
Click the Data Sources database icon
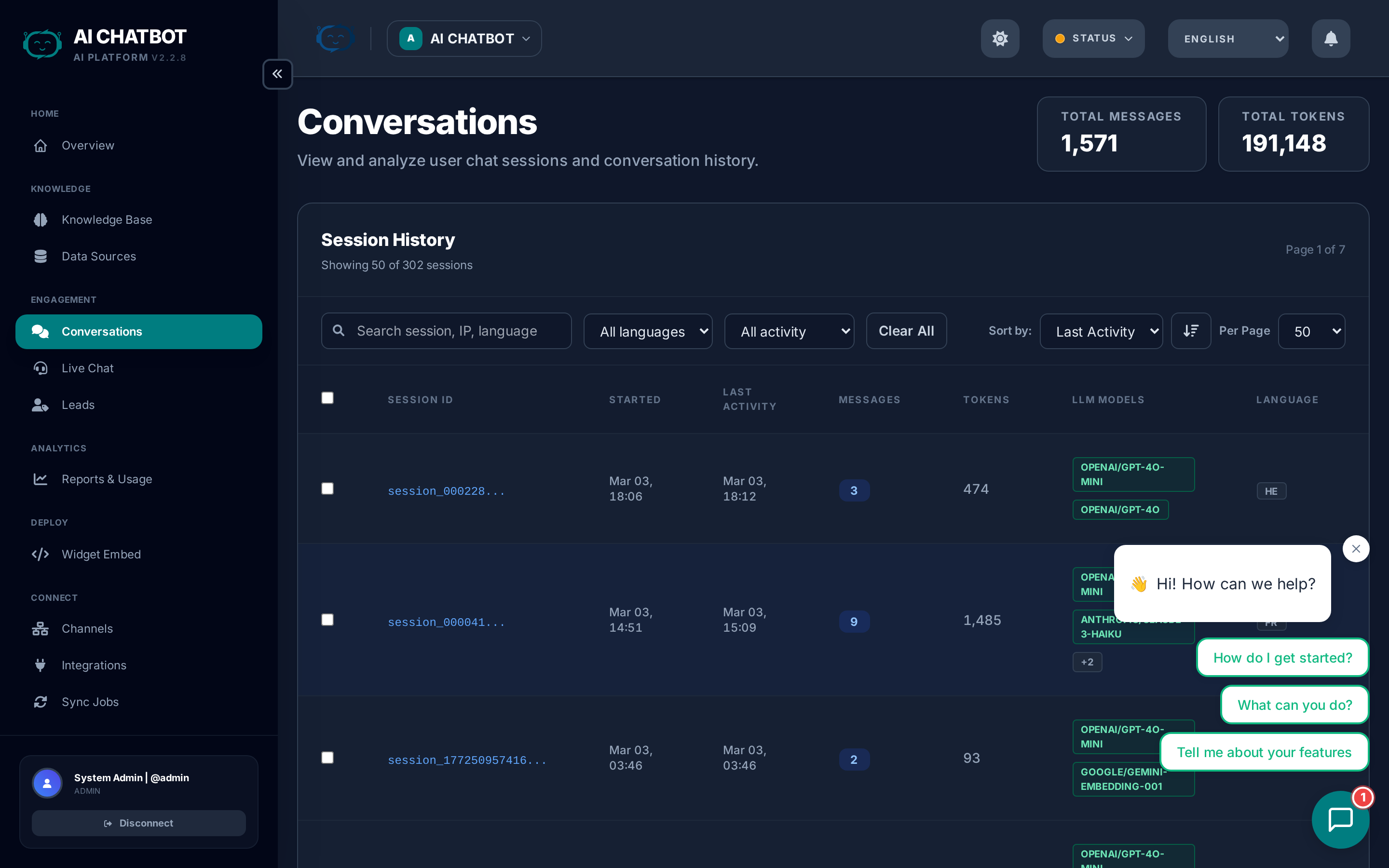pyautogui.click(x=40, y=256)
